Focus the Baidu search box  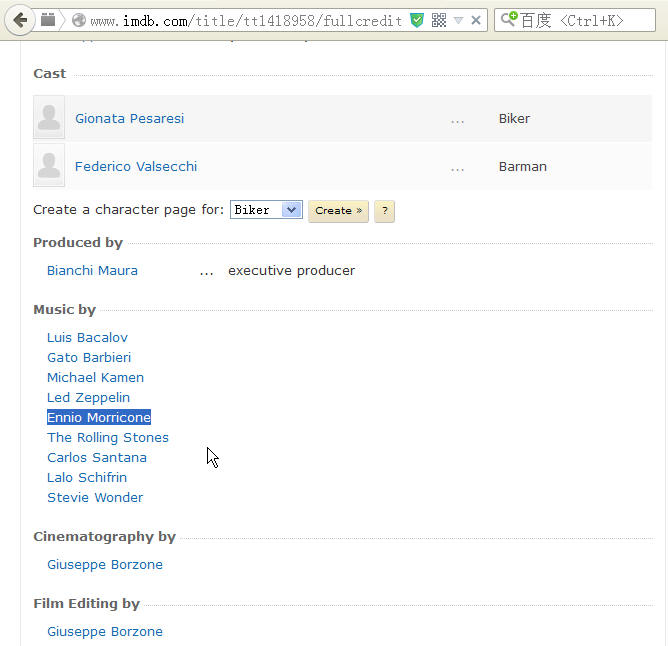pos(575,20)
